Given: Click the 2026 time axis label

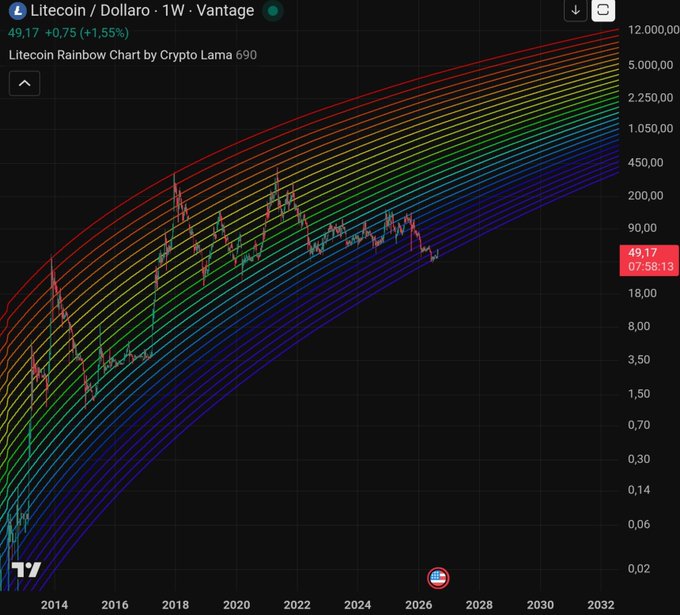Looking at the screenshot, I should 418,605.
